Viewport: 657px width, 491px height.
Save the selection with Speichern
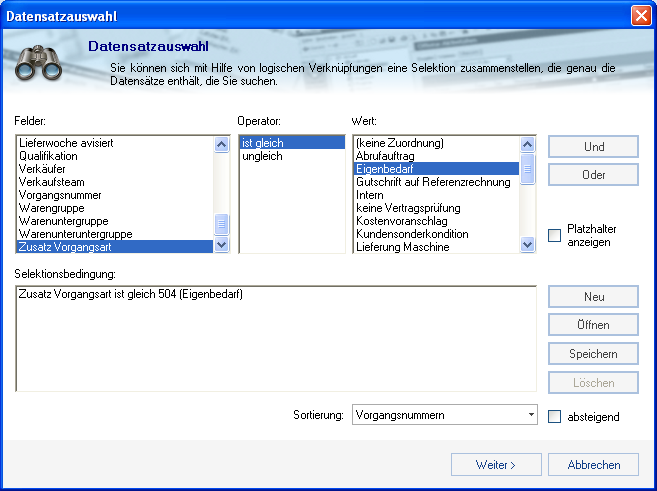point(593,353)
